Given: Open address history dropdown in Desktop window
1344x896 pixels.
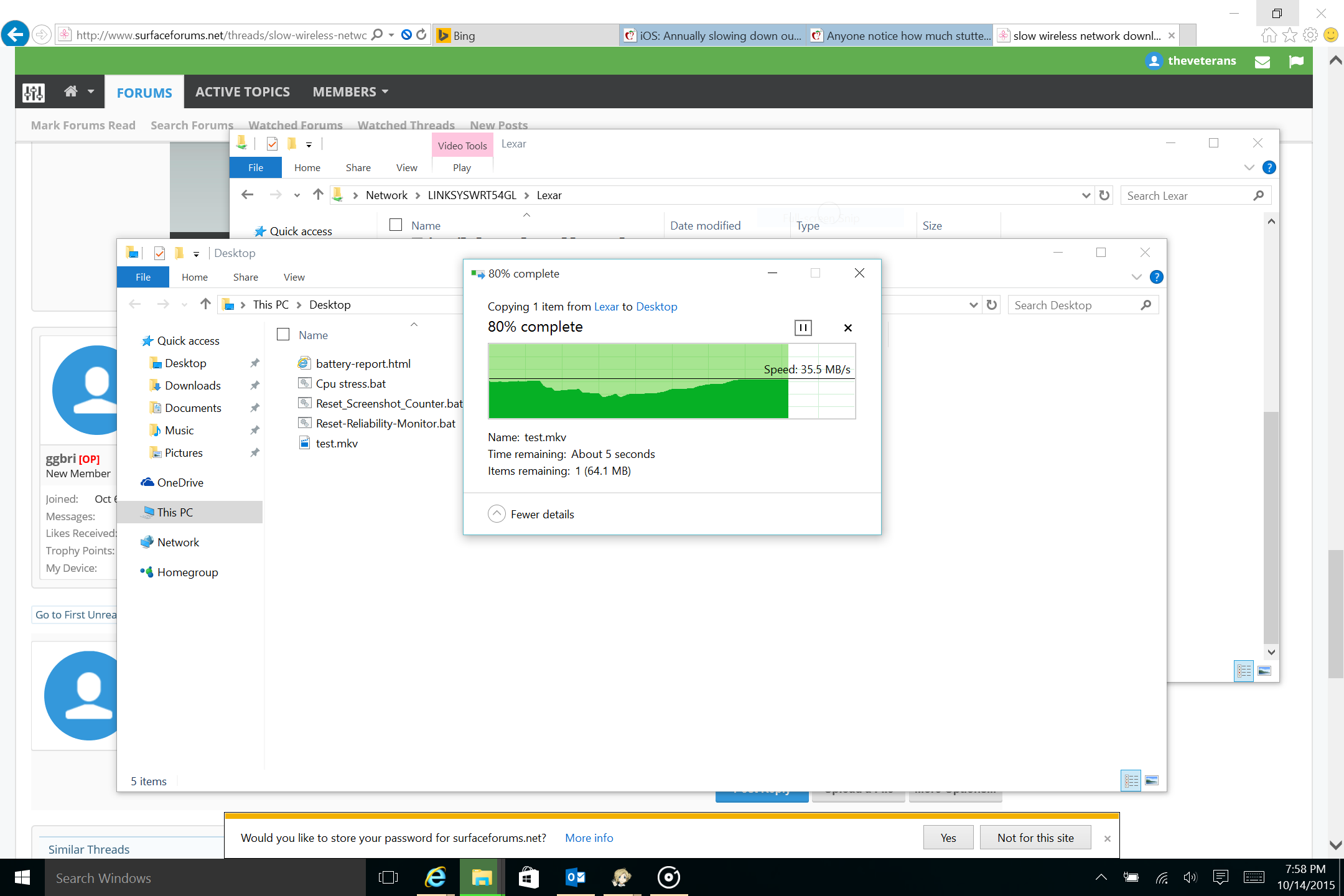Looking at the screenshot, I should pos(974,305).
